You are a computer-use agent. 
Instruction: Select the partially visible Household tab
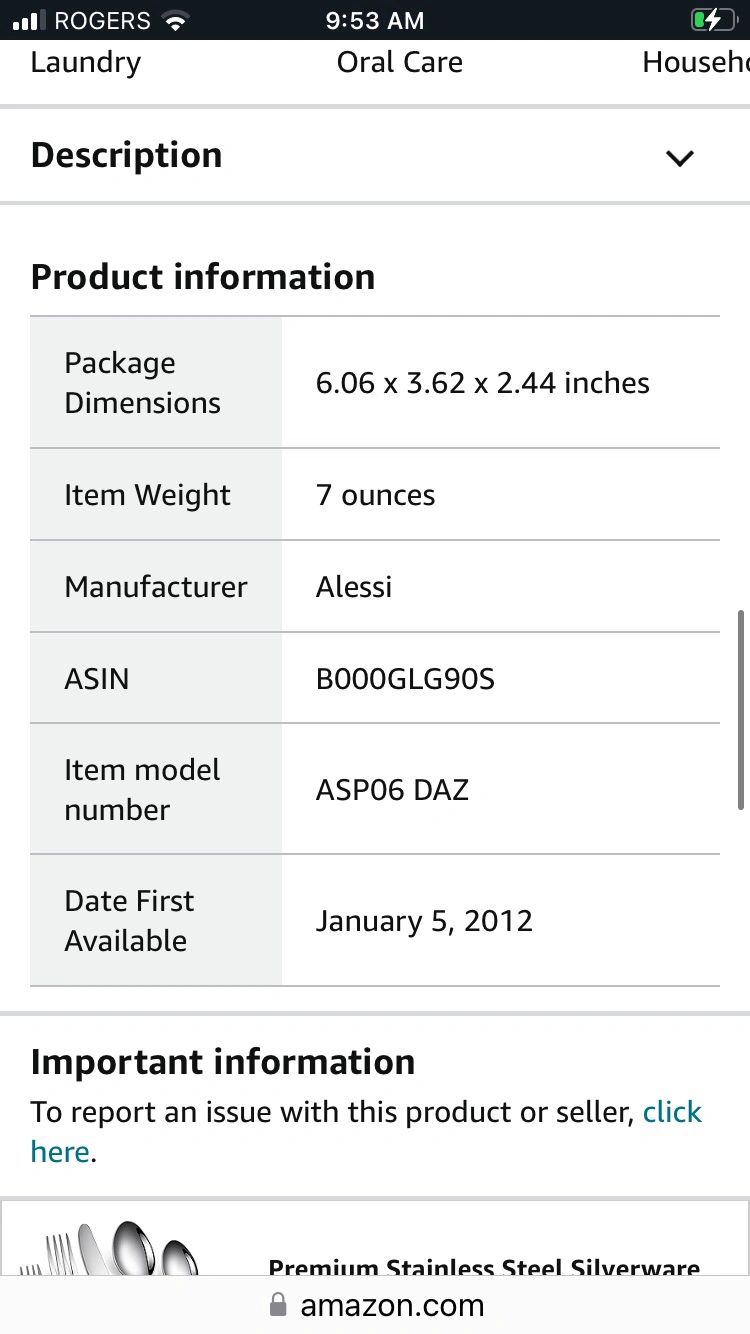pyautogui.click(x=696, y=62)
